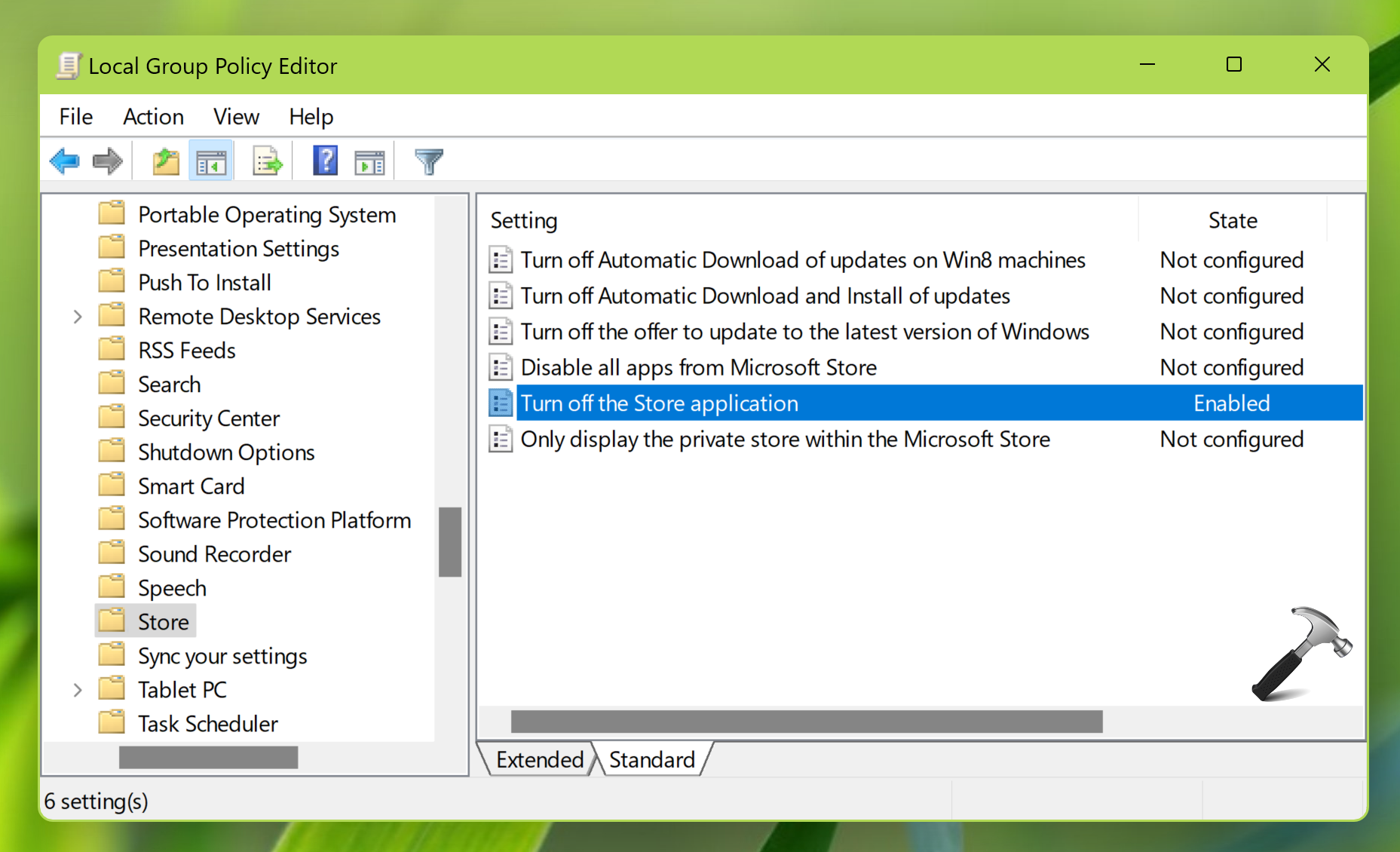Open the View menu
The height and width of the screenshot is (852, 1400).
236,117
